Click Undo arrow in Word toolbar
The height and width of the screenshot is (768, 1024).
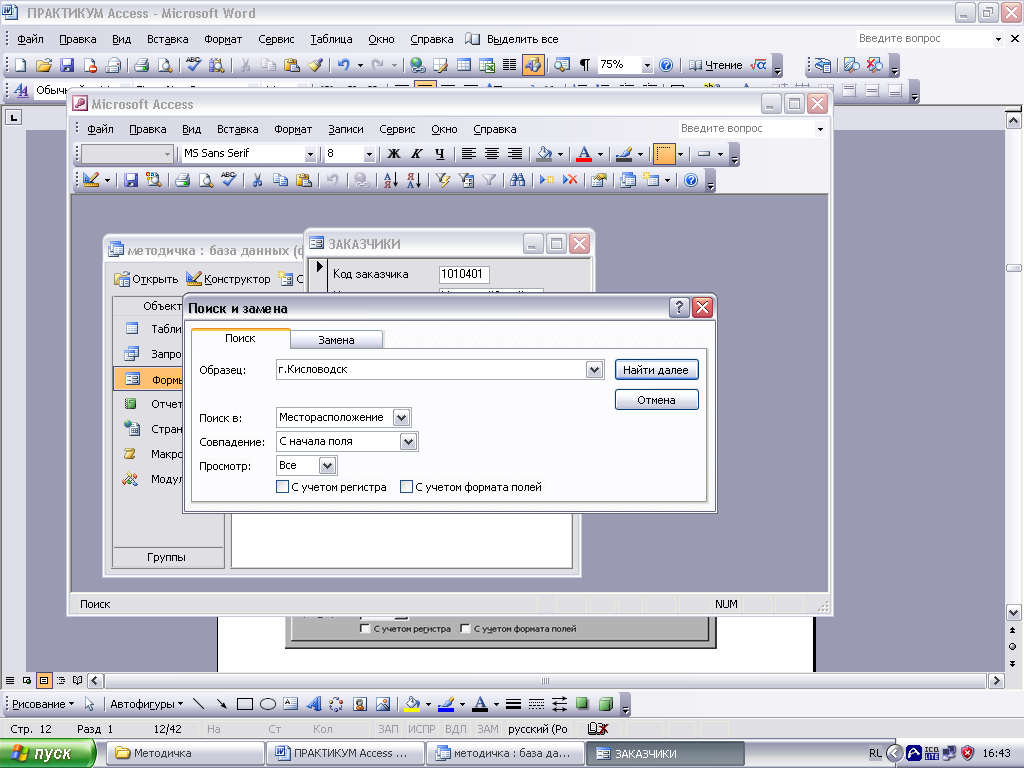click(344, 65)
